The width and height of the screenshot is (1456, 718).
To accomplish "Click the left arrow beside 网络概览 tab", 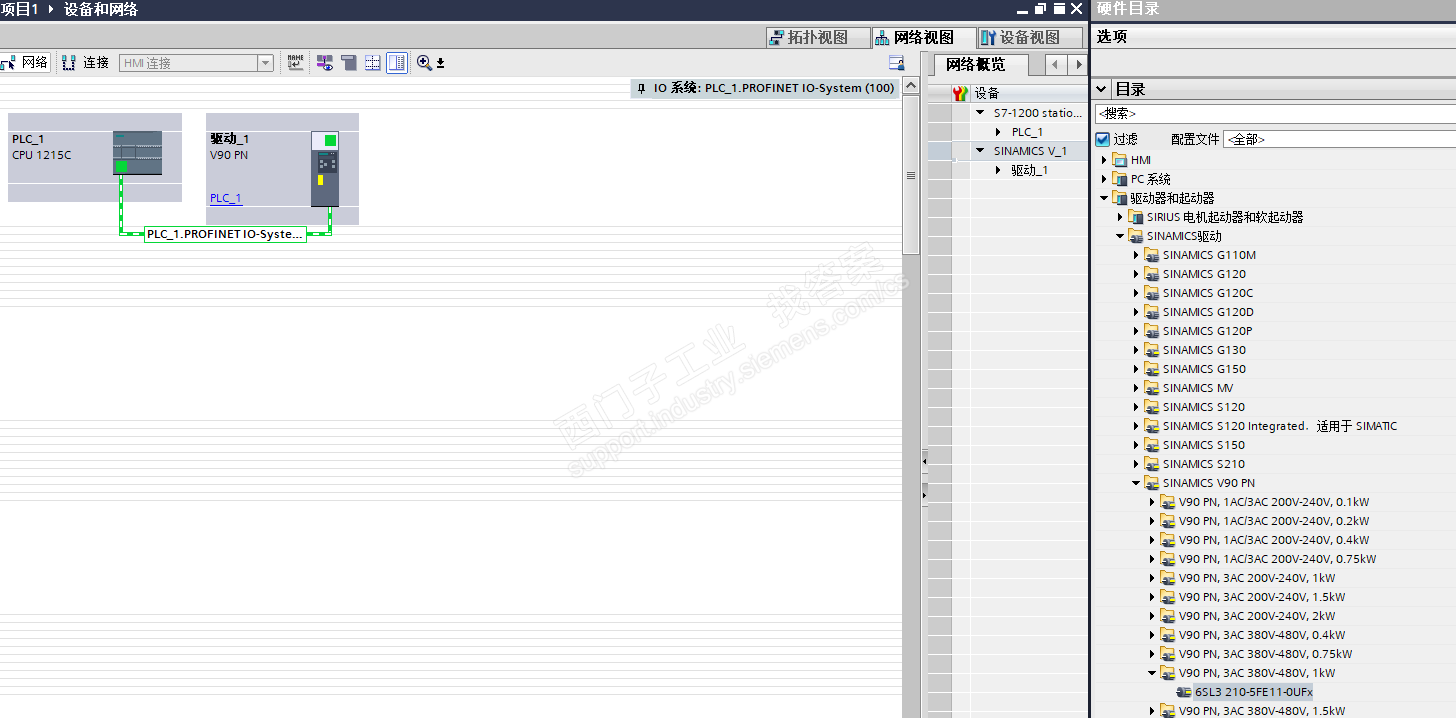I will click(x=1056, y=64).
